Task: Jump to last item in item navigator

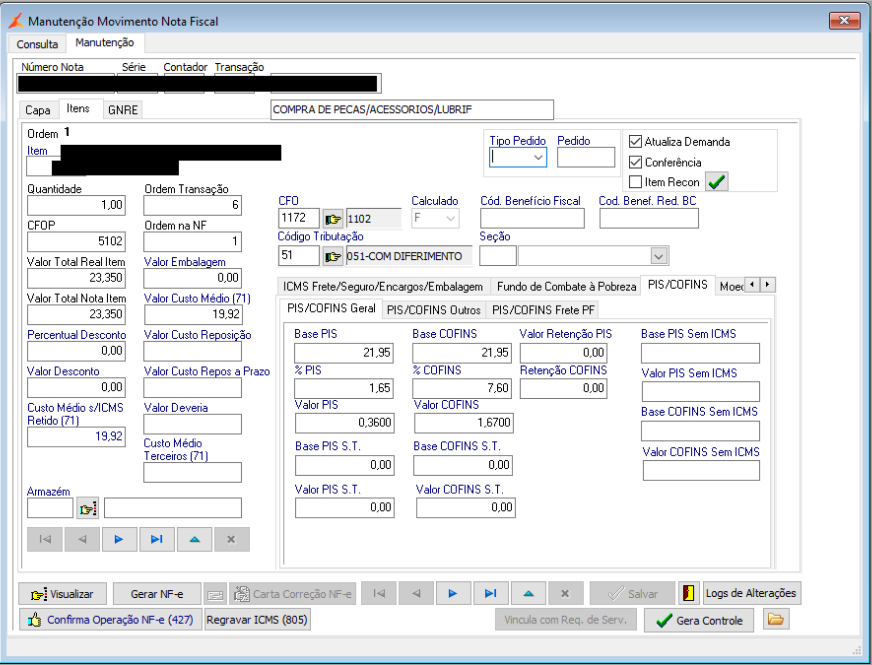Action: tap(156, 539)
